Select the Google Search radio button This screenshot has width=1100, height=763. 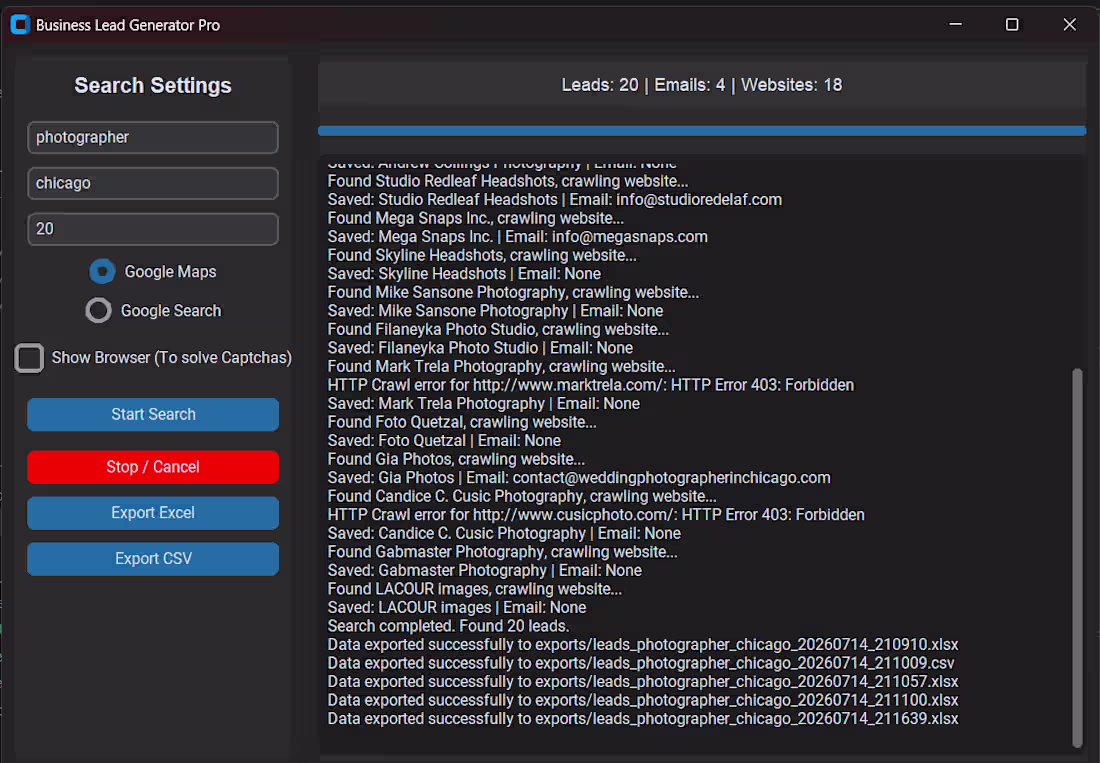99,311
